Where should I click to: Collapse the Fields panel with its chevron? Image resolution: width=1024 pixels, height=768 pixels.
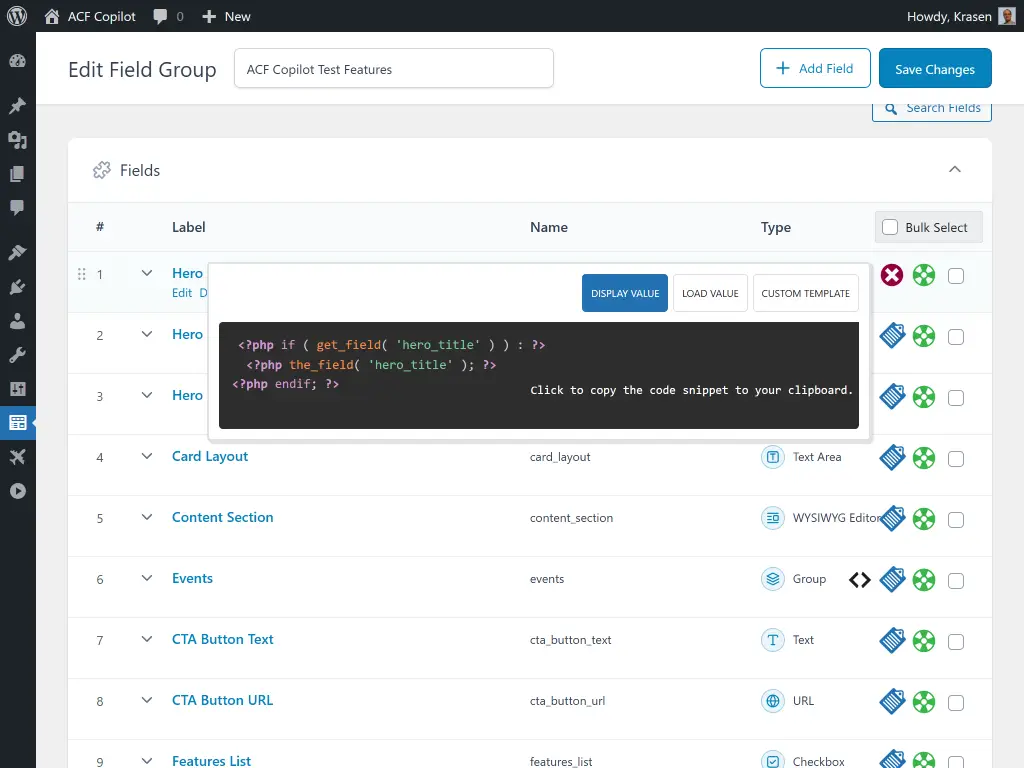tap(955, 169)
